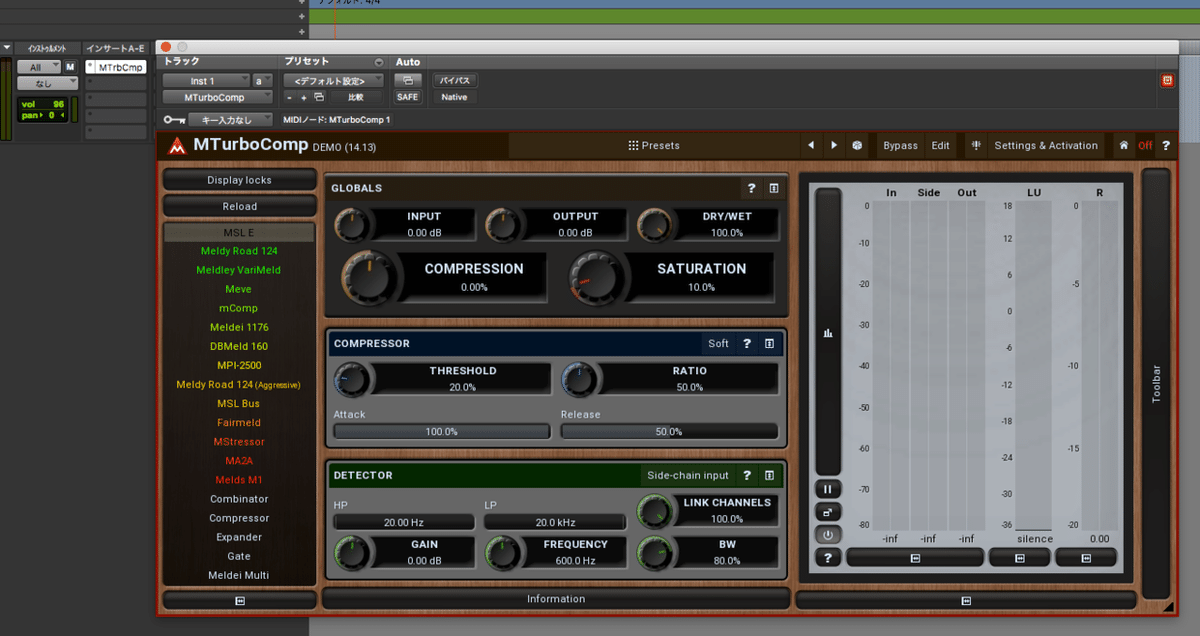Open the 'a' insert slot dropdown
Viewport: 1200px width, 636px height.
(262, 80)
